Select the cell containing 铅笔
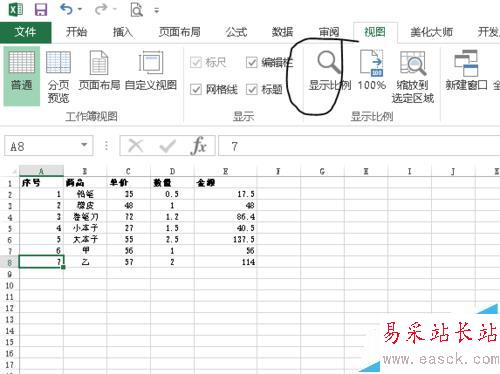This screenshot has width=500, height=374. [85, 194]
